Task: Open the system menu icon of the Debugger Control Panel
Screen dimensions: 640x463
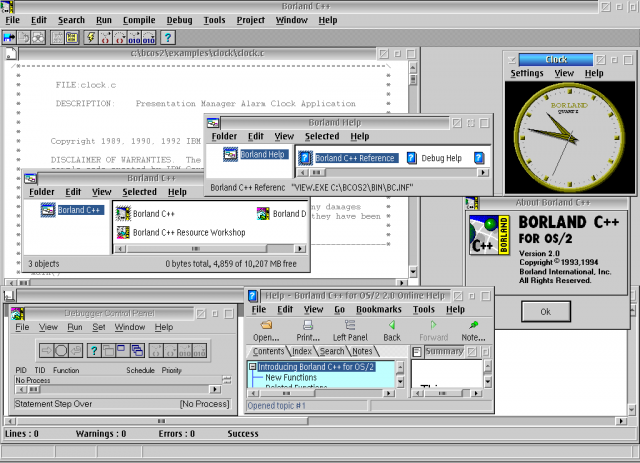Action: pyautogui.click(x=18, y=314)
